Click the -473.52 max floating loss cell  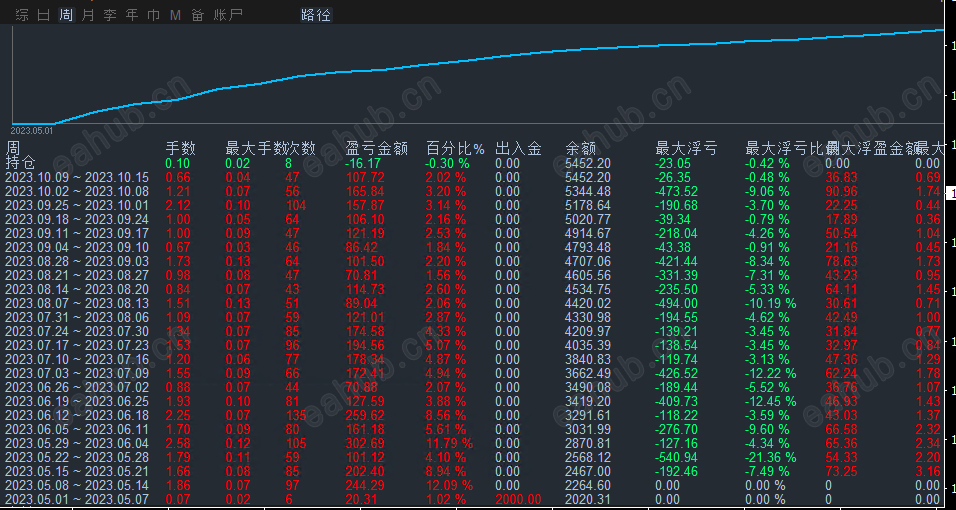click(x=677, y=192)
